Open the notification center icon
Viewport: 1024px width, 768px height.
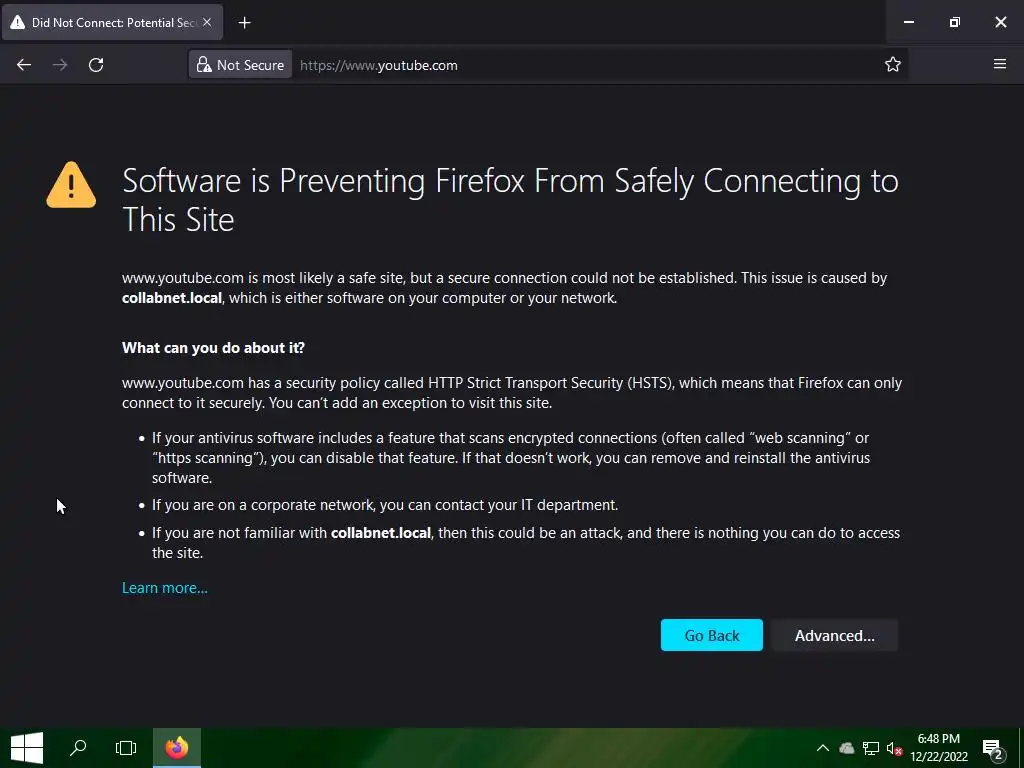(x=993, y=749)
